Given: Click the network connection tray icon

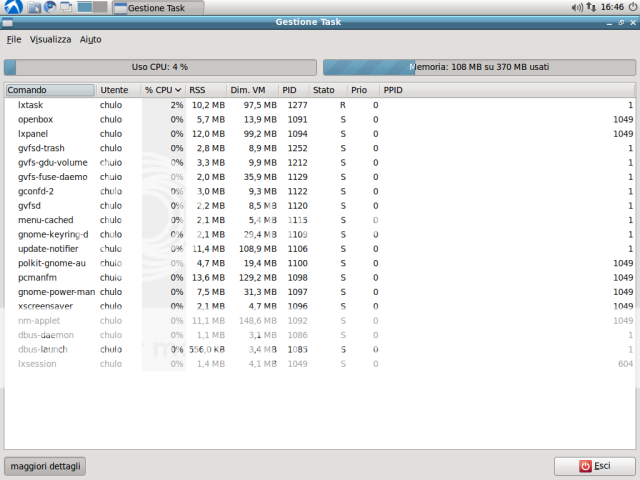Looking at the screenshot, I should click(x=591, y=7).
